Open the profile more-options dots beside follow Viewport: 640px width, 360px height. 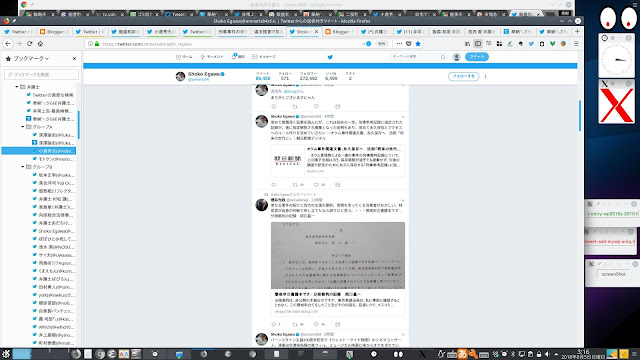[x=485, y=76]
